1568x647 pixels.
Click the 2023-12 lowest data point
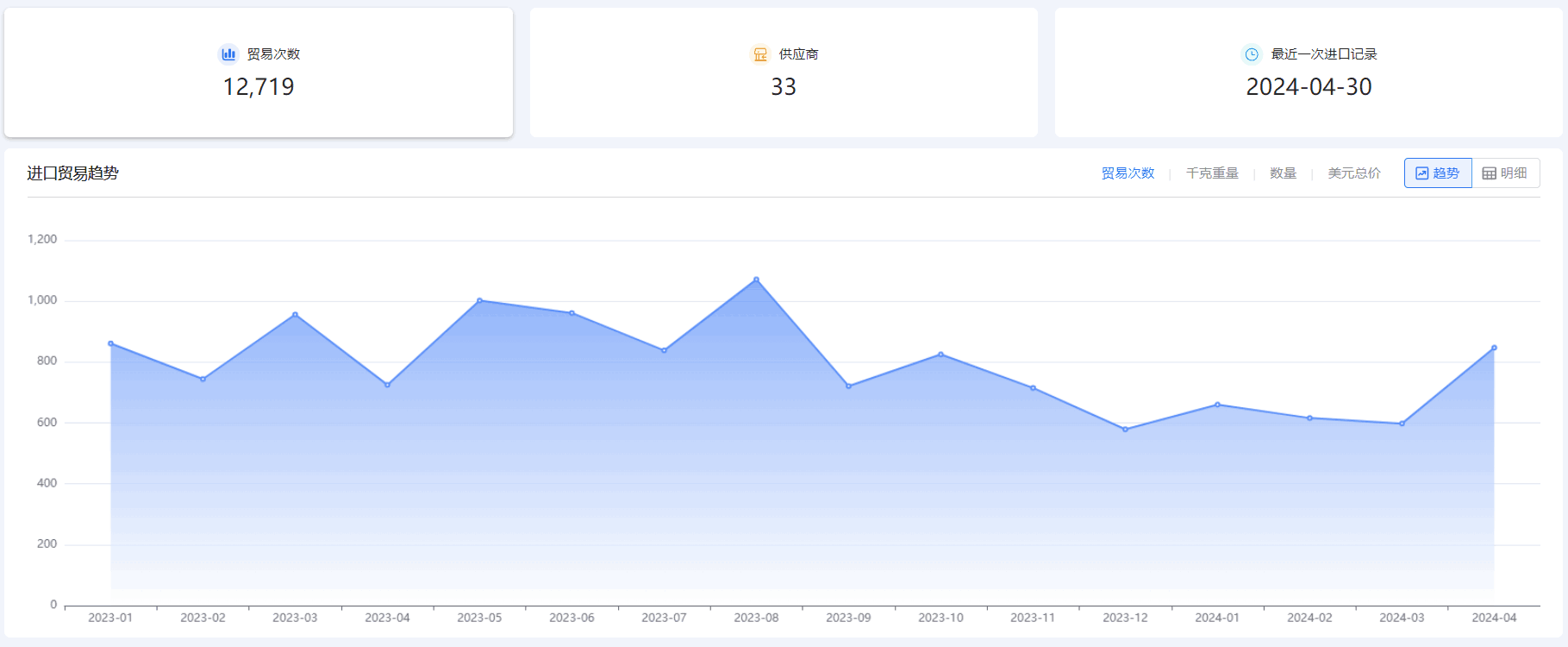pyautogui.click(x=1125, y=430)
